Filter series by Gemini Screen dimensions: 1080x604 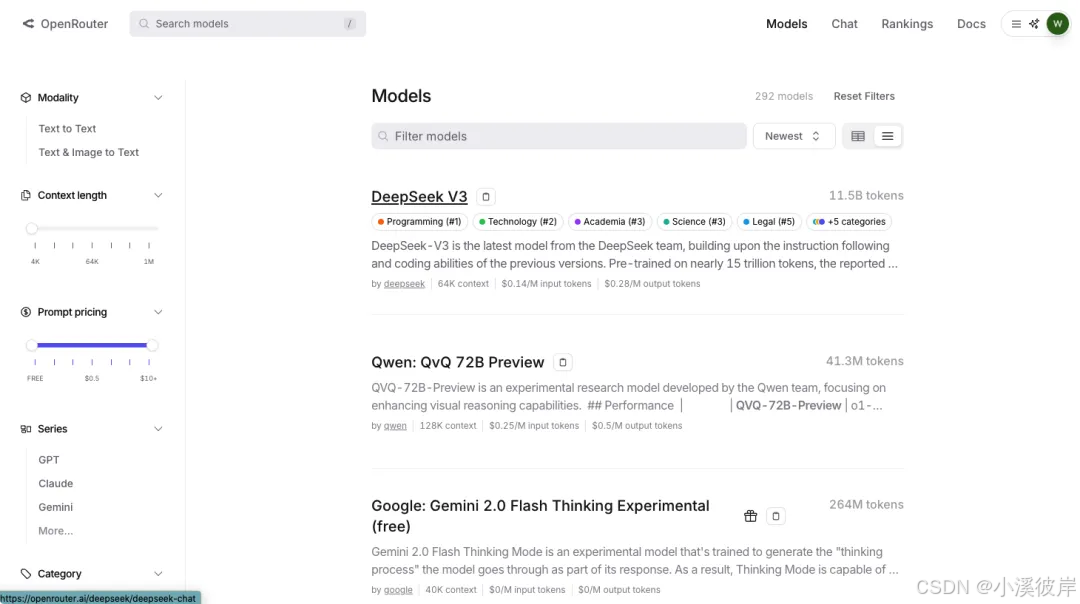pyautogui.click(x=55, y=507)
